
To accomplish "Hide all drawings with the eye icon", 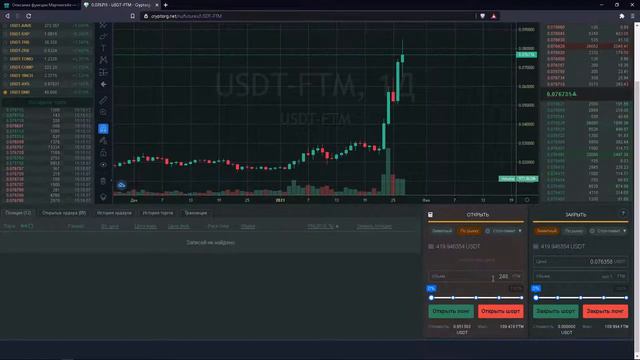I will point(103,165).
